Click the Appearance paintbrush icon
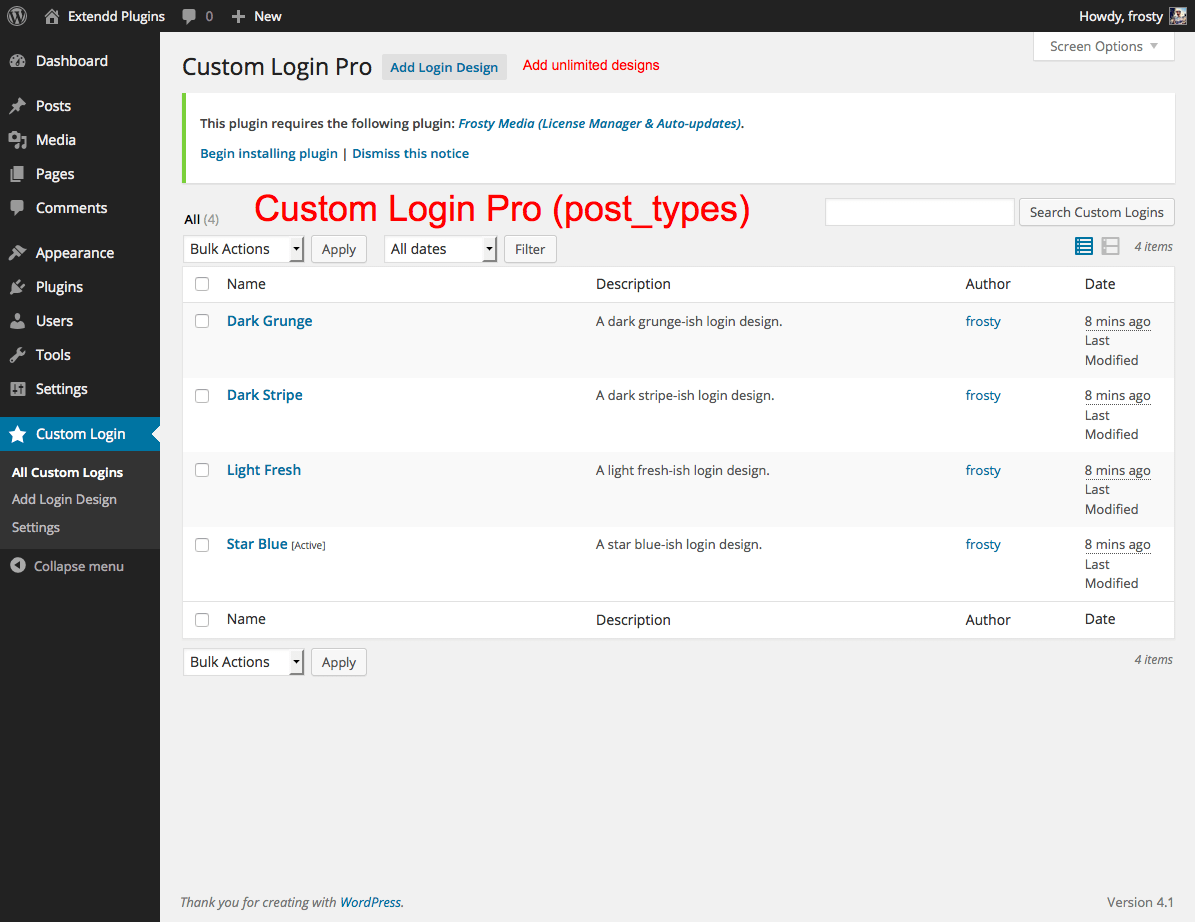Screen dimensions: 1195x922 click(x=18, y=253)
